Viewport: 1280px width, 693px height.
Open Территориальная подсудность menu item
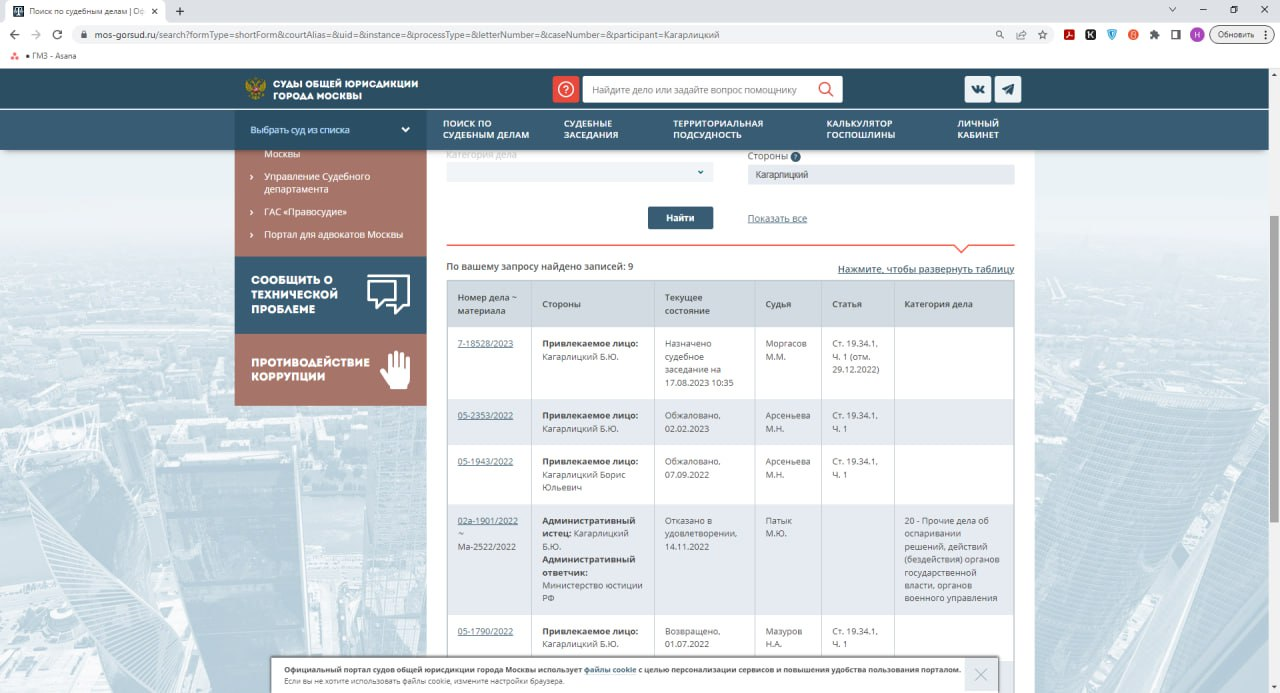(718, 129)
